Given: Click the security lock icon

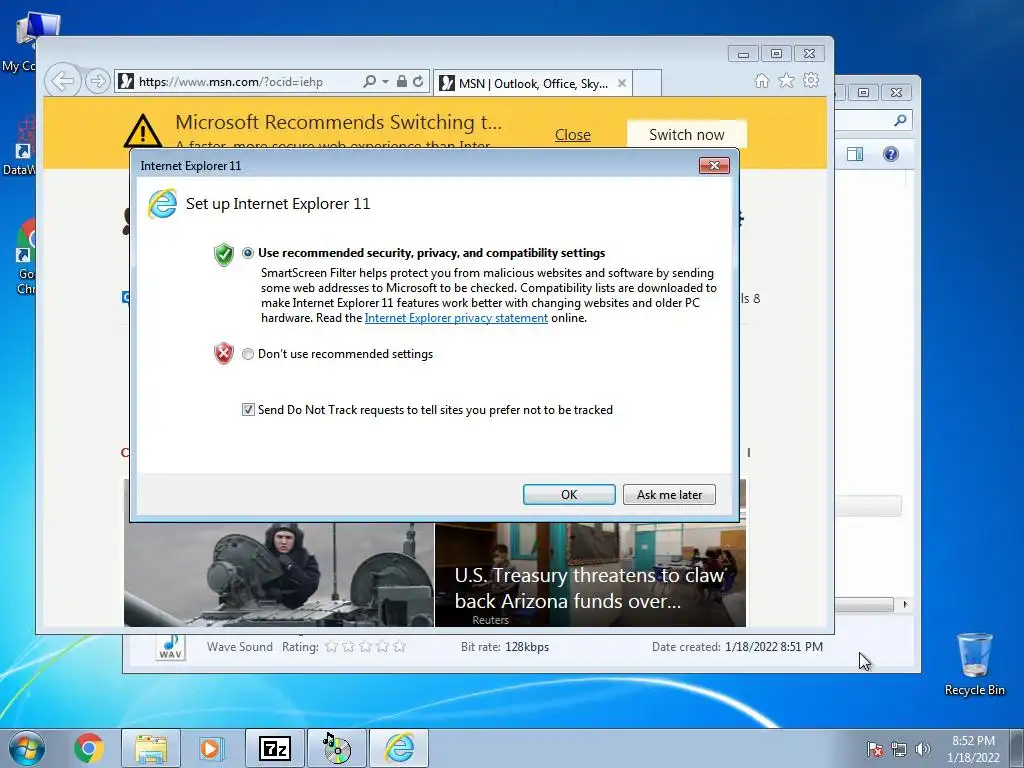Looking at the screenshot, I should click(402, 81).
